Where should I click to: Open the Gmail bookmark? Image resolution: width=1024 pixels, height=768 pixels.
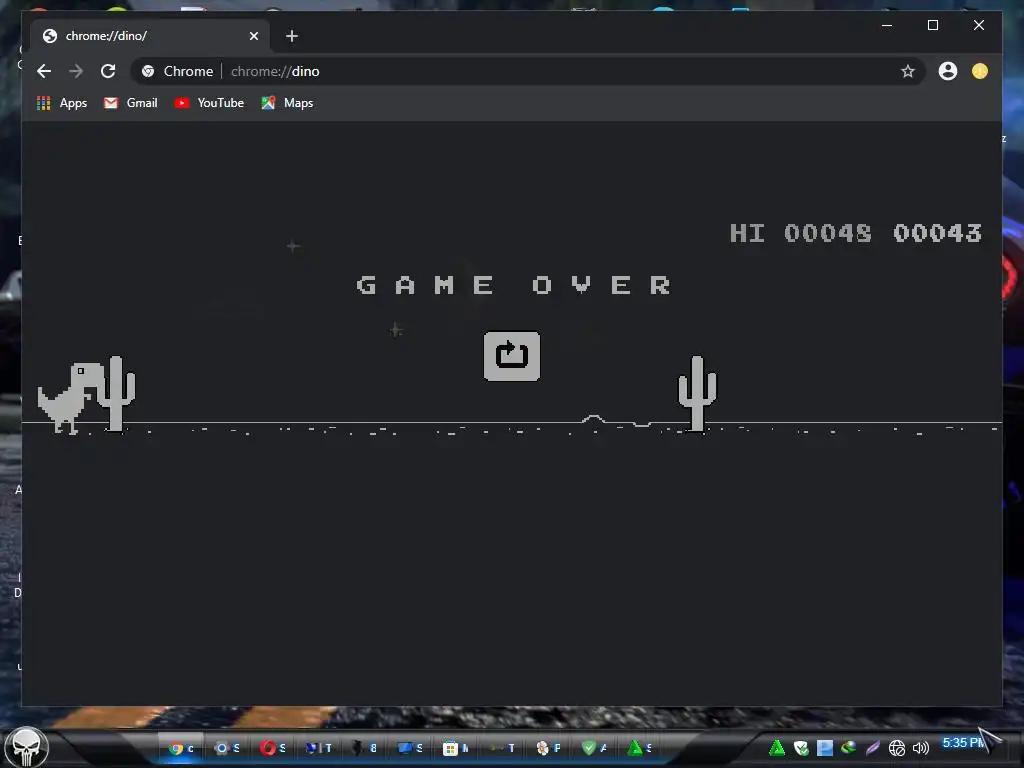[x=131, y=103]
